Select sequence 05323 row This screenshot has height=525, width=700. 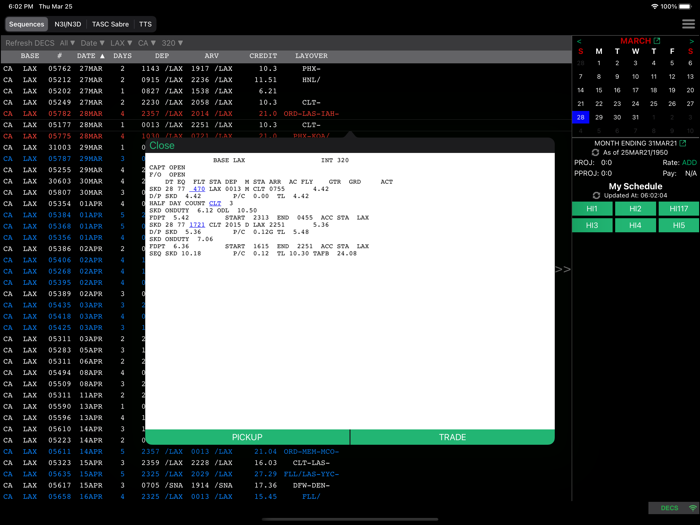pyautogui.click(x=286, y=463)
